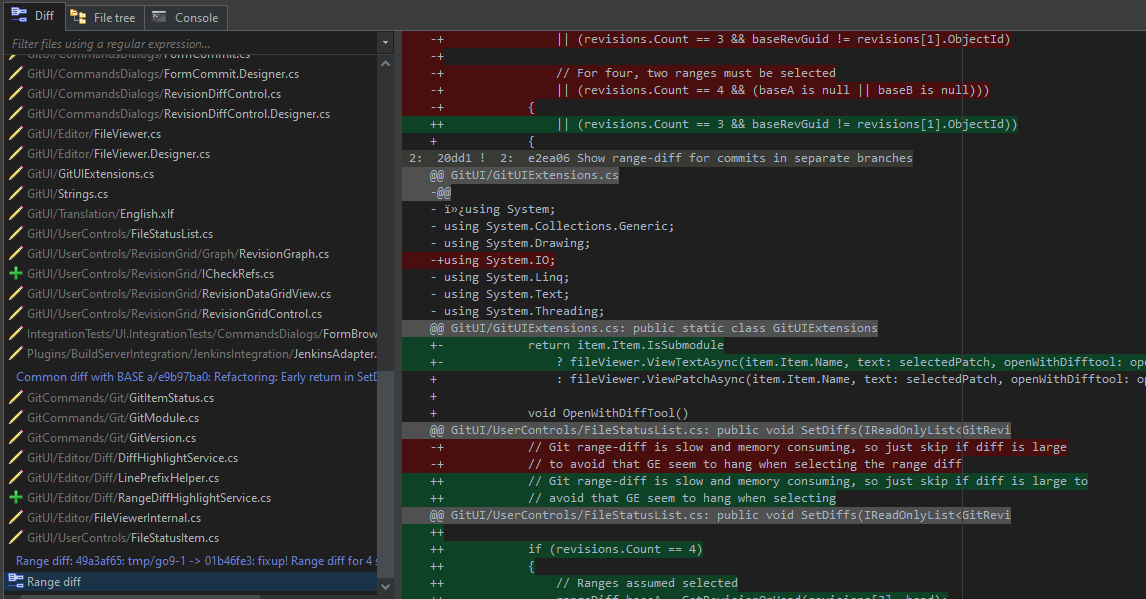
Task: Click the pencil icon next to English.xlf
Action: click(18, 213)
